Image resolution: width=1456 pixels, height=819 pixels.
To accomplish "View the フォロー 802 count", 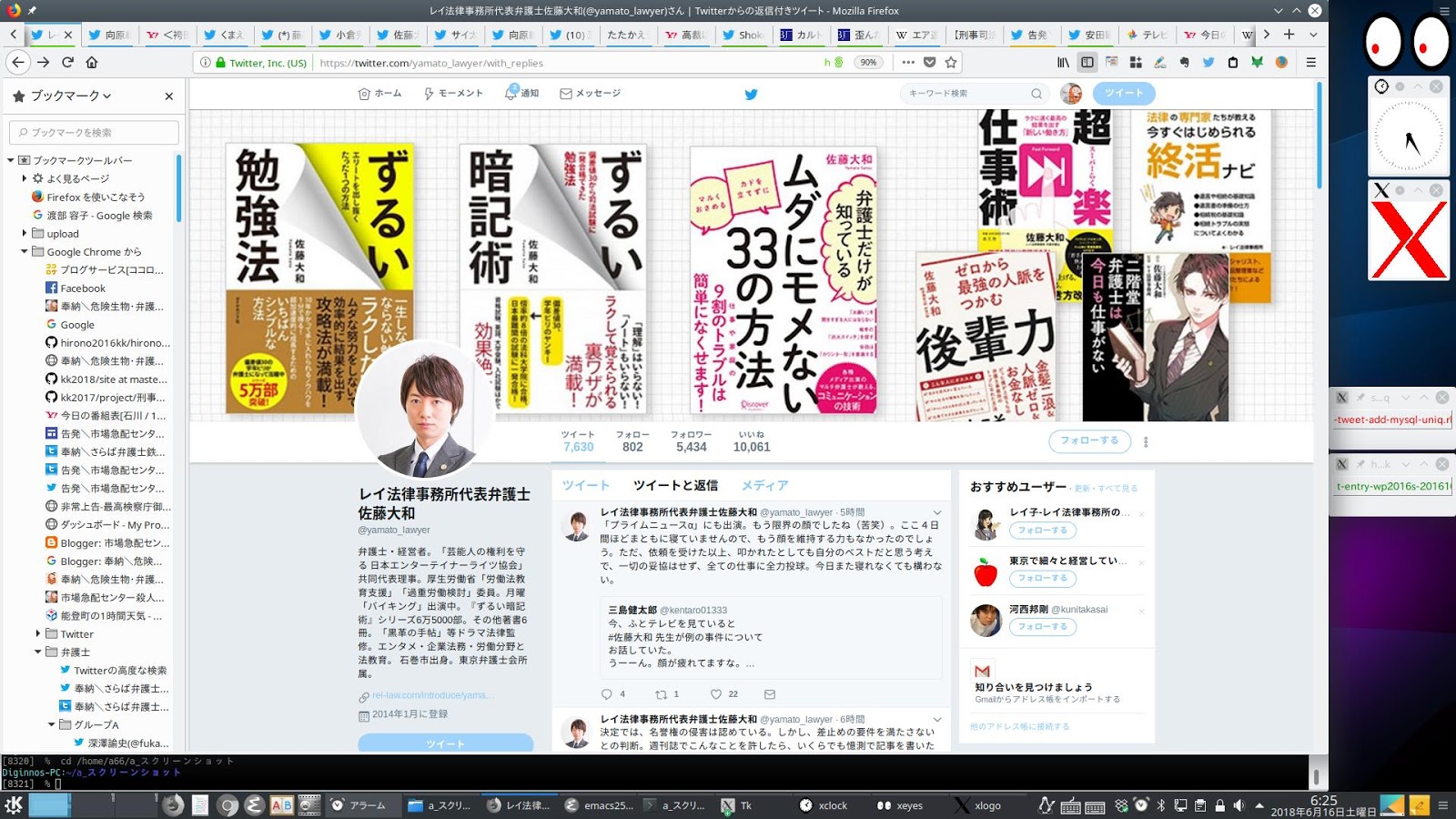I will [632, 441].
